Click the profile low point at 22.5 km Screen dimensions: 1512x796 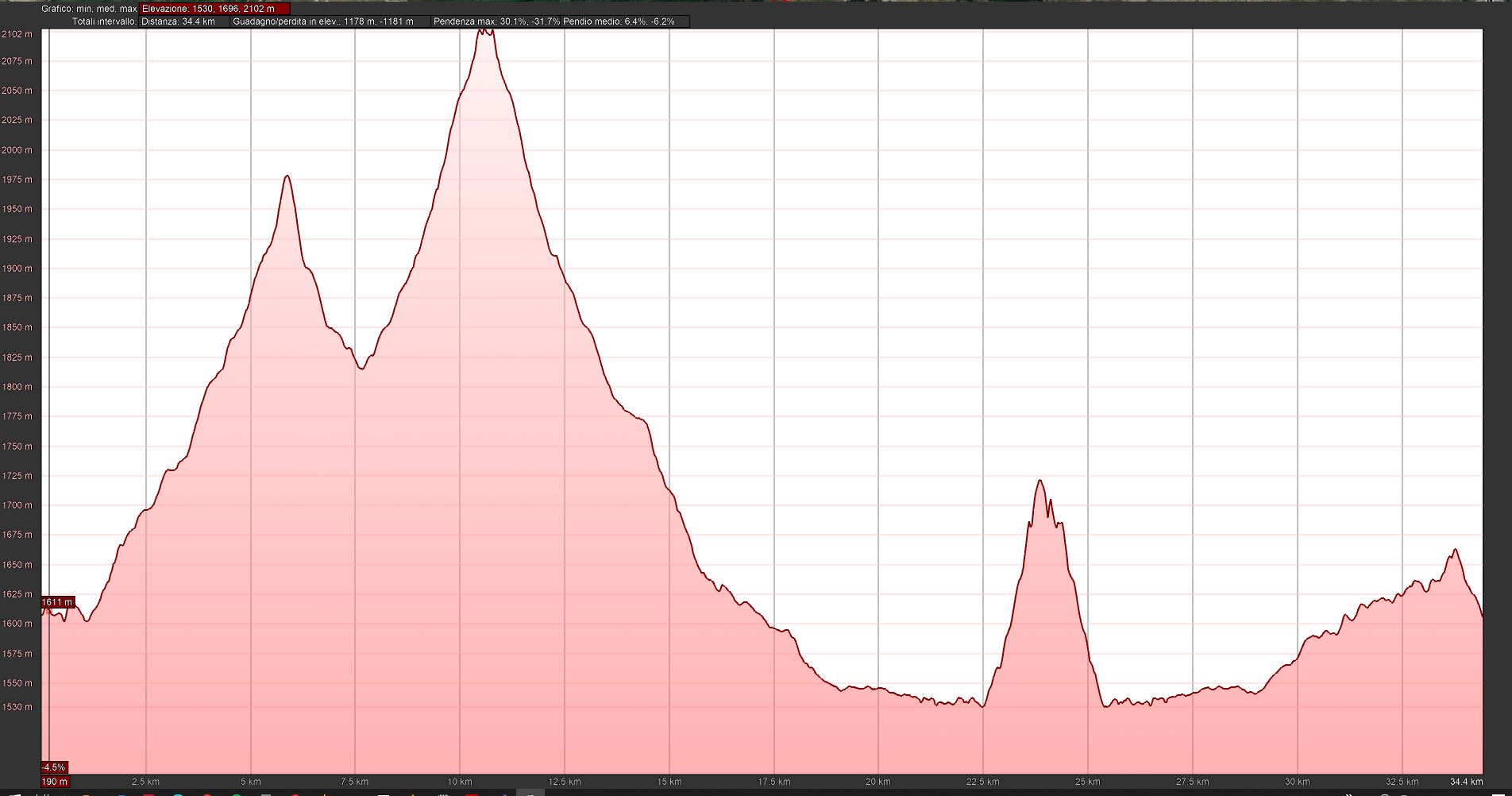(983, 706)
